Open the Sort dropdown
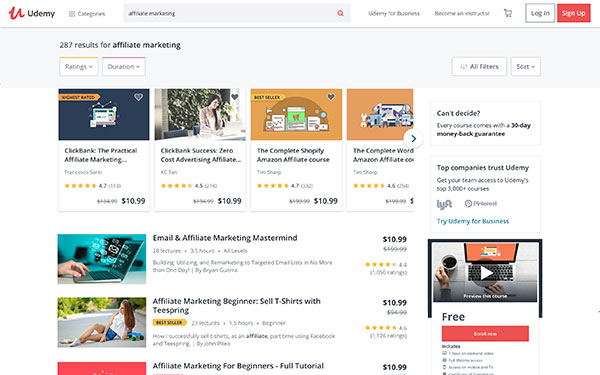 coord(526,67)
